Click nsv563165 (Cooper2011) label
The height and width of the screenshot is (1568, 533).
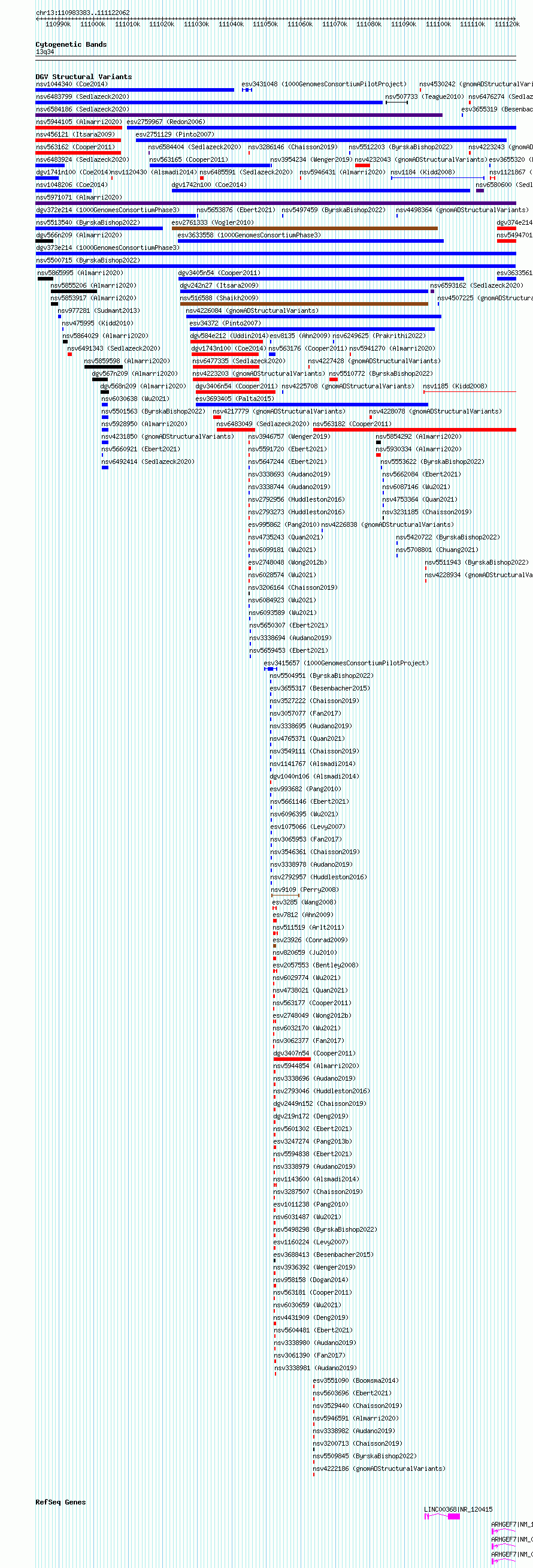pos(189,159)
